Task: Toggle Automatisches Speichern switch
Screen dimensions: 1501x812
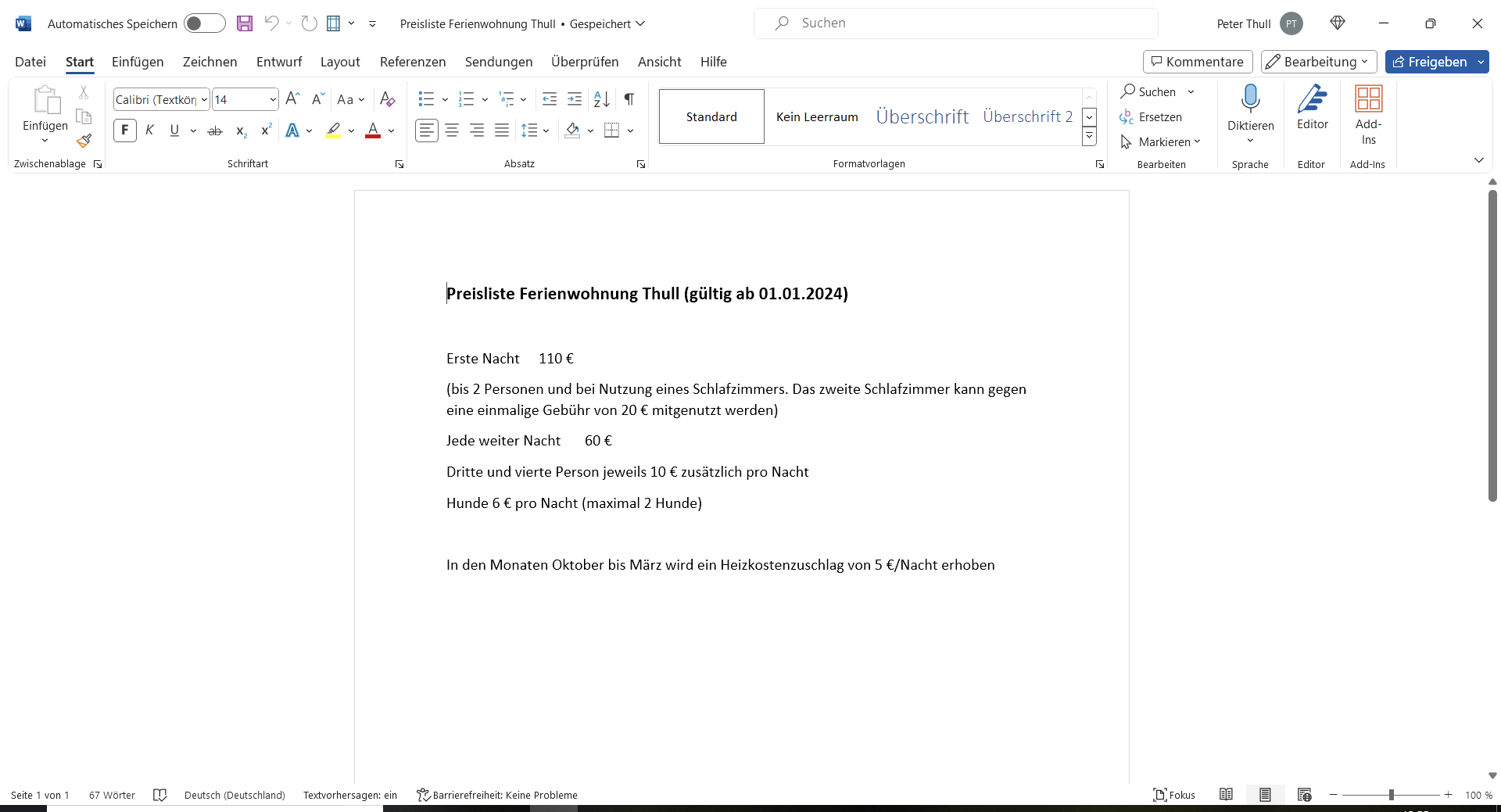Action: click(205, 23)
